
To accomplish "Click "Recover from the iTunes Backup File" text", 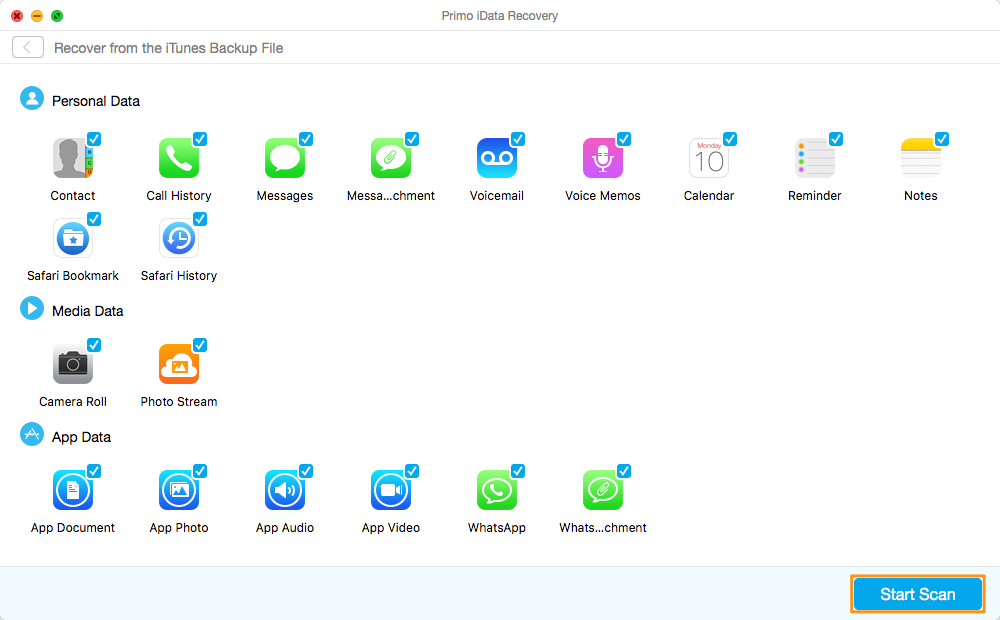I will pyautogui.click(x=168, y=48).
